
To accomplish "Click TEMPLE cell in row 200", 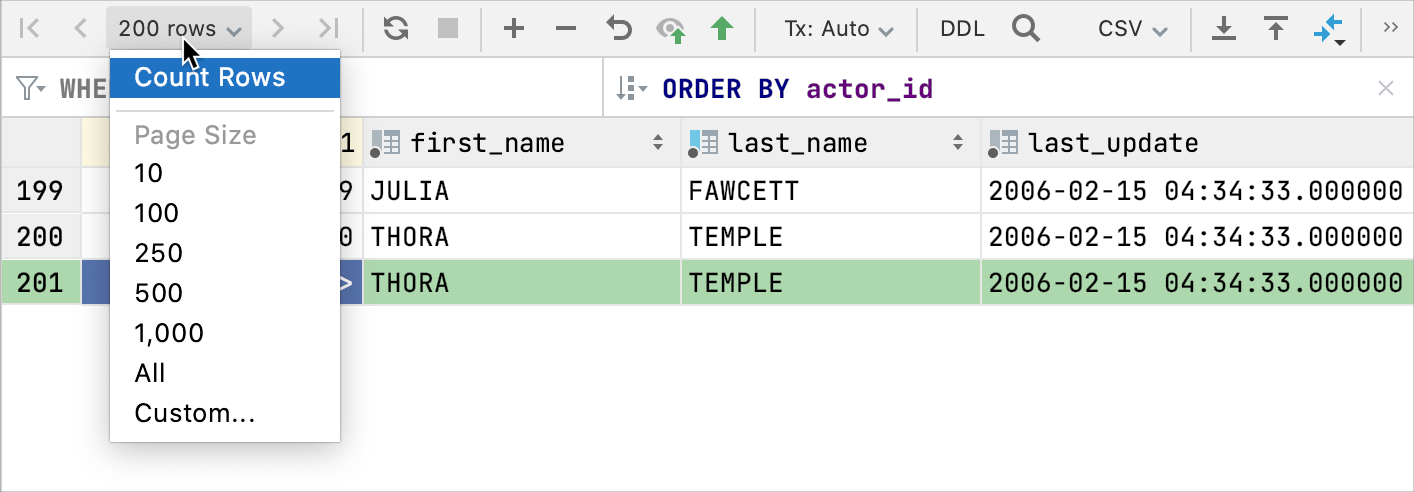I will click(x=831, y=236).
